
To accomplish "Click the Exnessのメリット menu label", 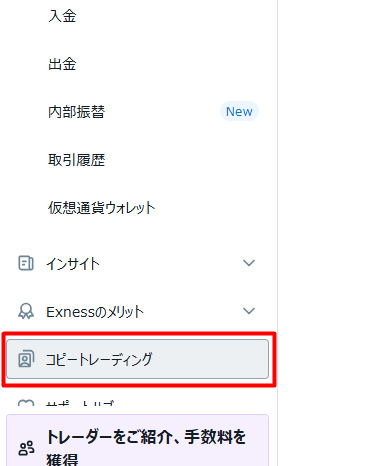I will 95,312.
